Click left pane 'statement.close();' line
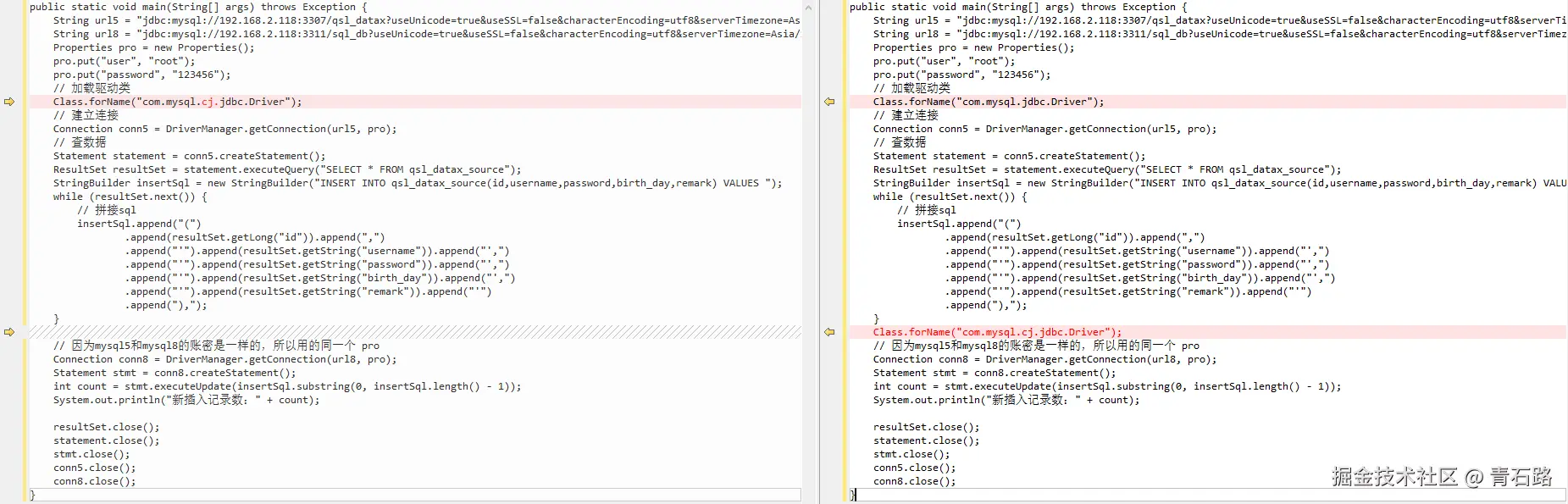 pyautogui.click(x=106, y=440)
